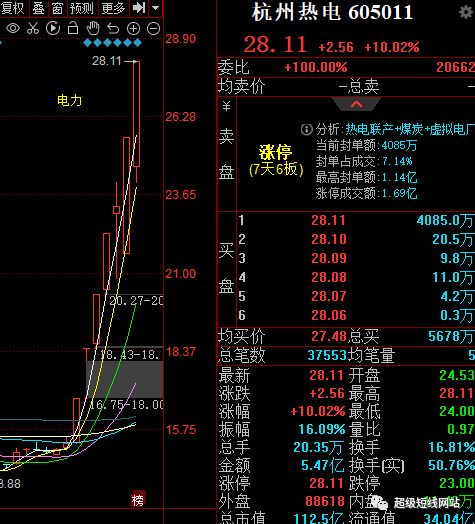Click the 28.11 high price marker on chart

click(x=107, y=61)
